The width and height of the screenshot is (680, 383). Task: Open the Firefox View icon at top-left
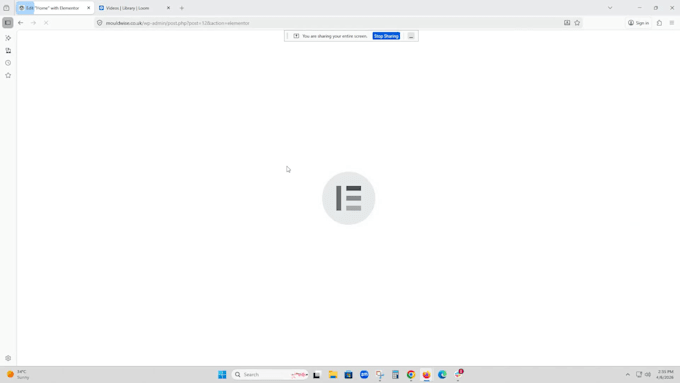point(7,8)
